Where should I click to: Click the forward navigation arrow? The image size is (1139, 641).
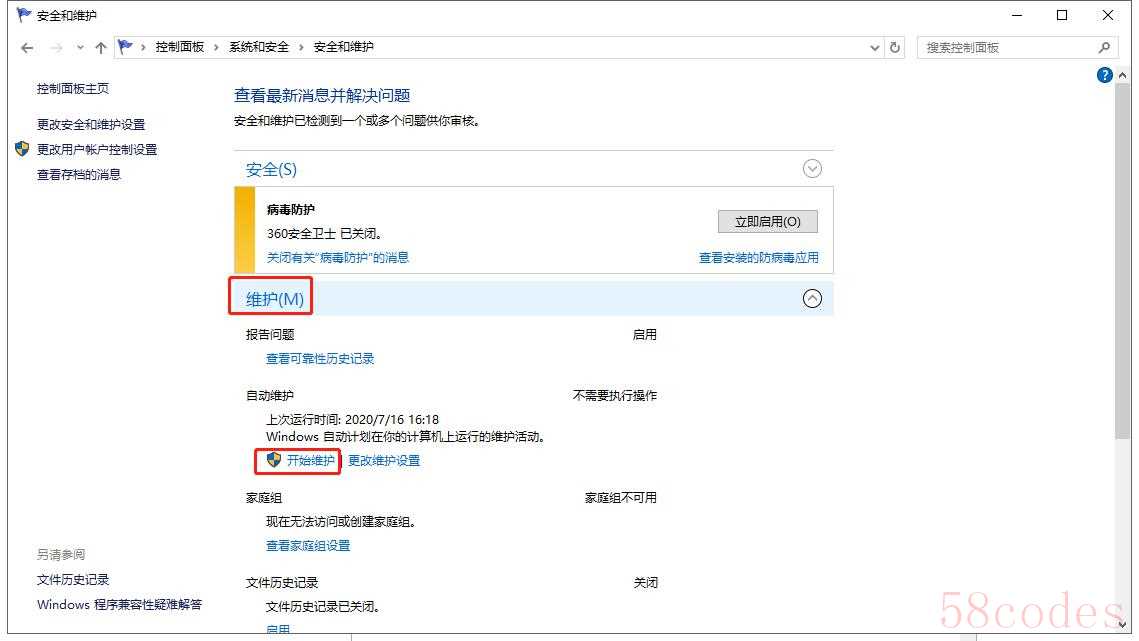pos(56,48)
